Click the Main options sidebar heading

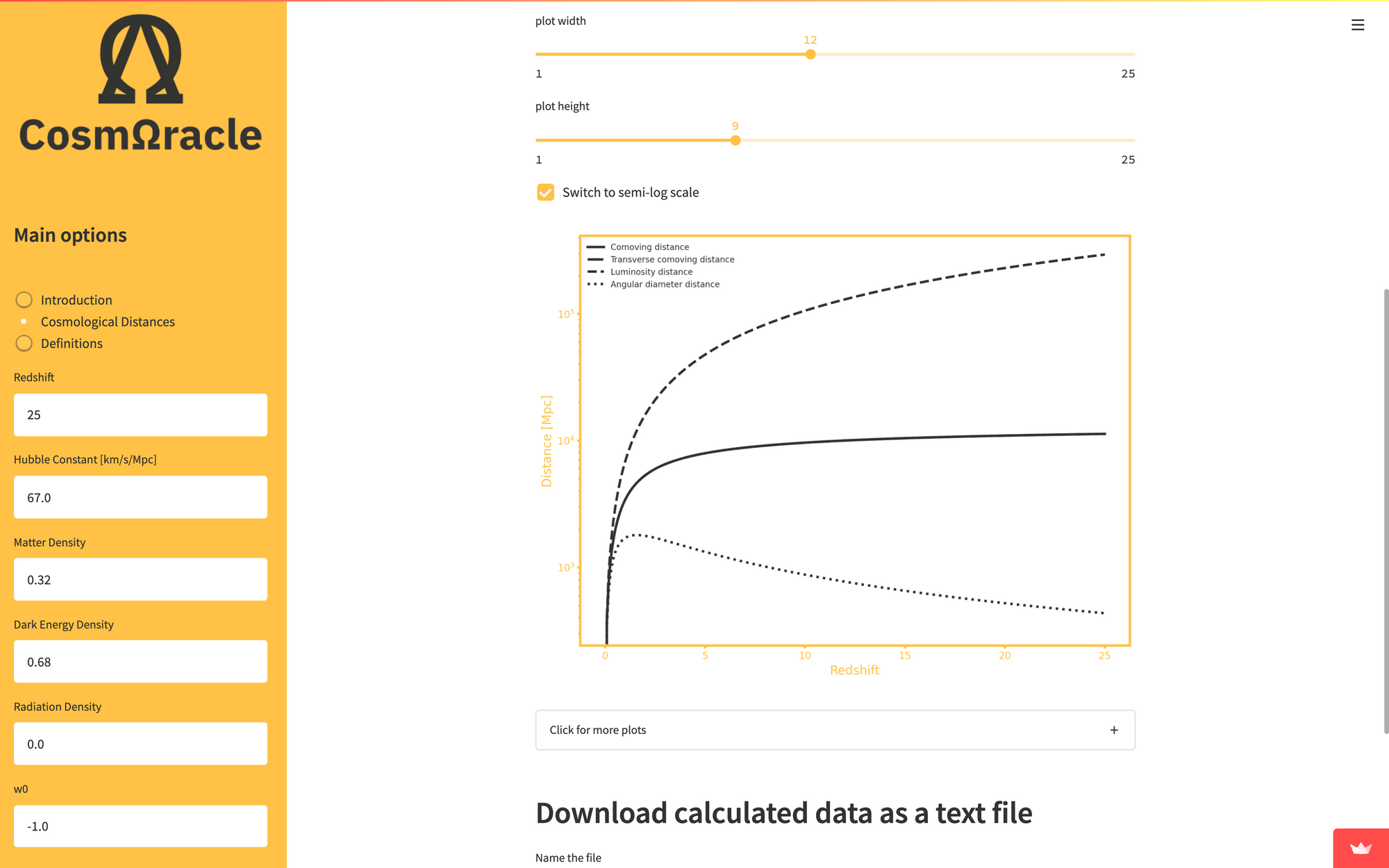click(x=70, y=235)
